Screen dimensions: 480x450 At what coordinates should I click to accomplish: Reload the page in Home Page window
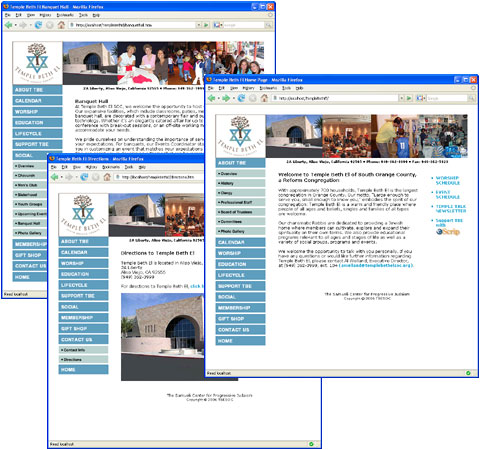pyautogui.click(x=241, y=98)
